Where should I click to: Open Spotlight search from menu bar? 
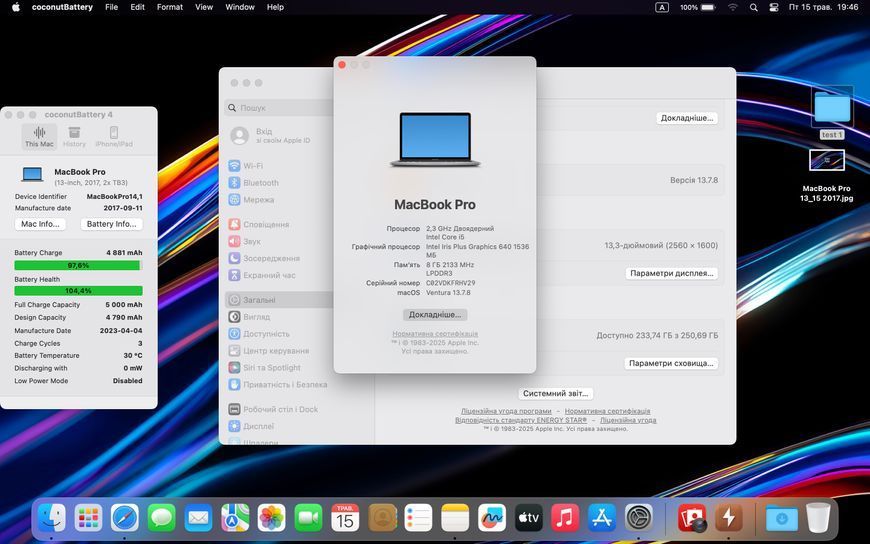(753, 7)
